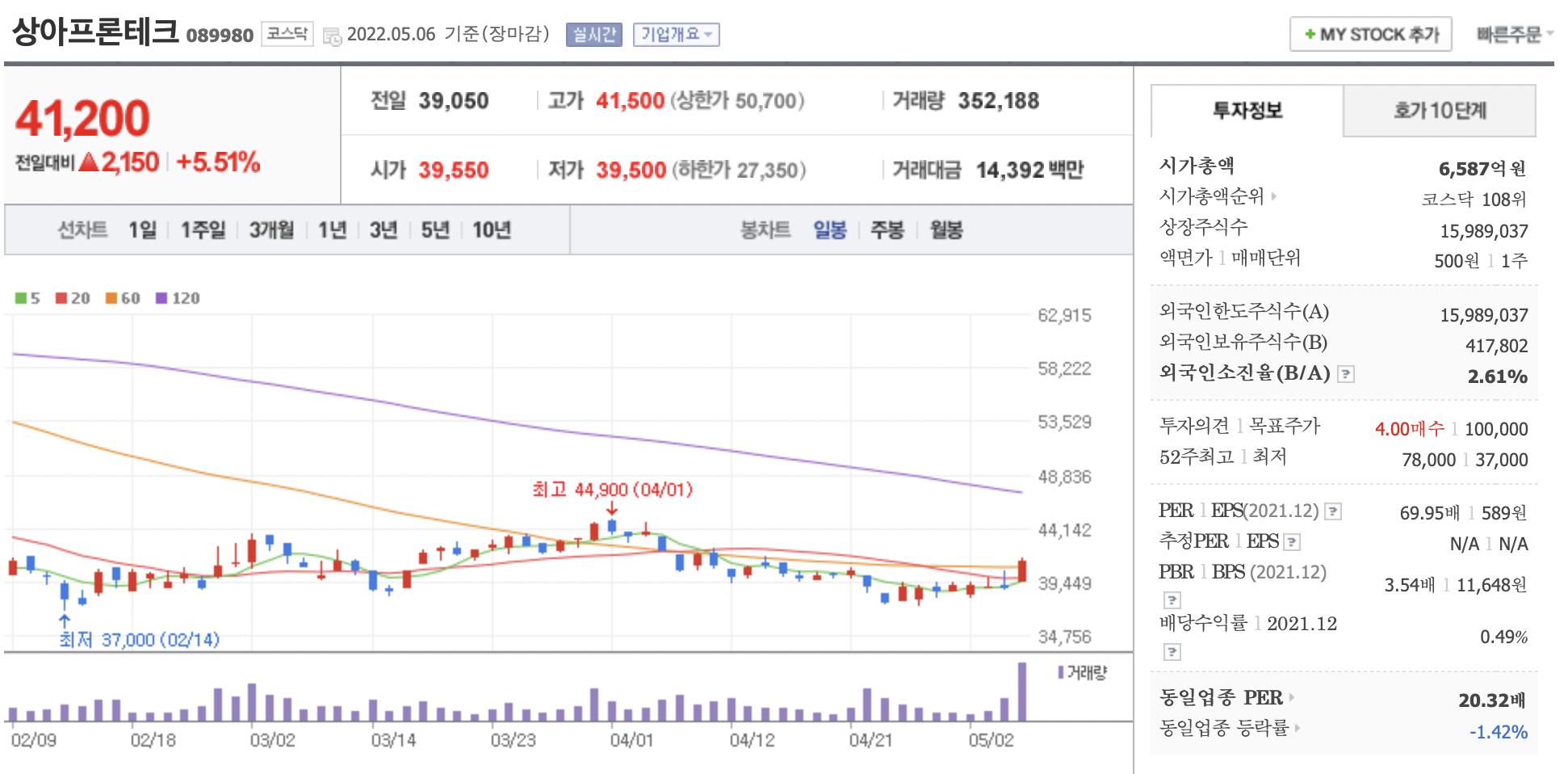Select the 1일 line chart period

pos(142,230)
